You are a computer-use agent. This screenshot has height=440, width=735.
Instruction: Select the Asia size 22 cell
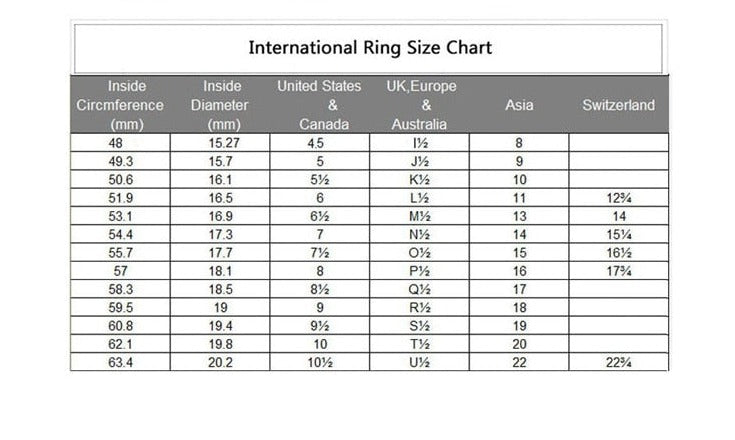519,361
